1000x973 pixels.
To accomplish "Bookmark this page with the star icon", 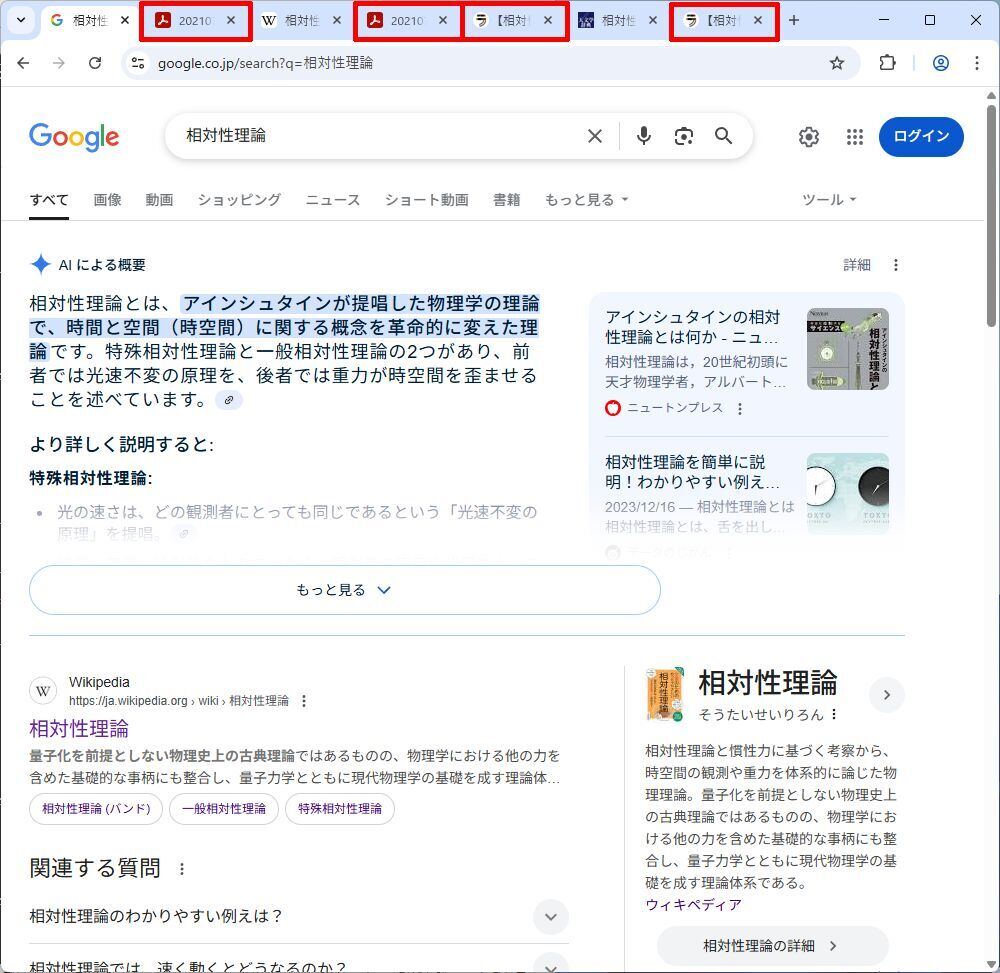I will coord(837,63).
